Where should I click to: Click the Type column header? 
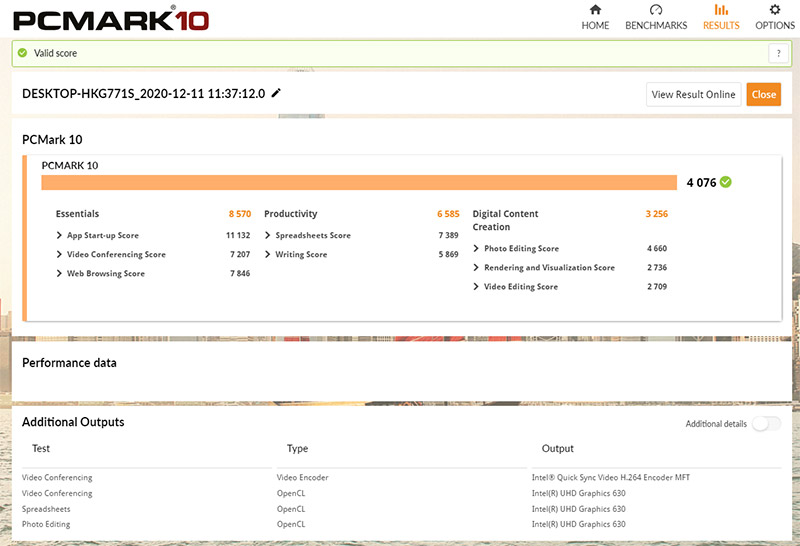[297, 449]
